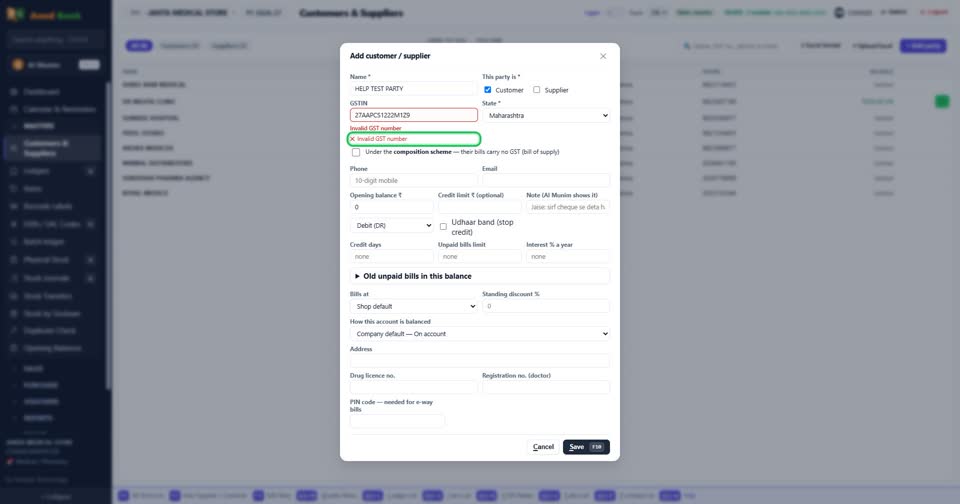Click the Name input field
Screen dimensions: 960x504
[x=413, y=89]
